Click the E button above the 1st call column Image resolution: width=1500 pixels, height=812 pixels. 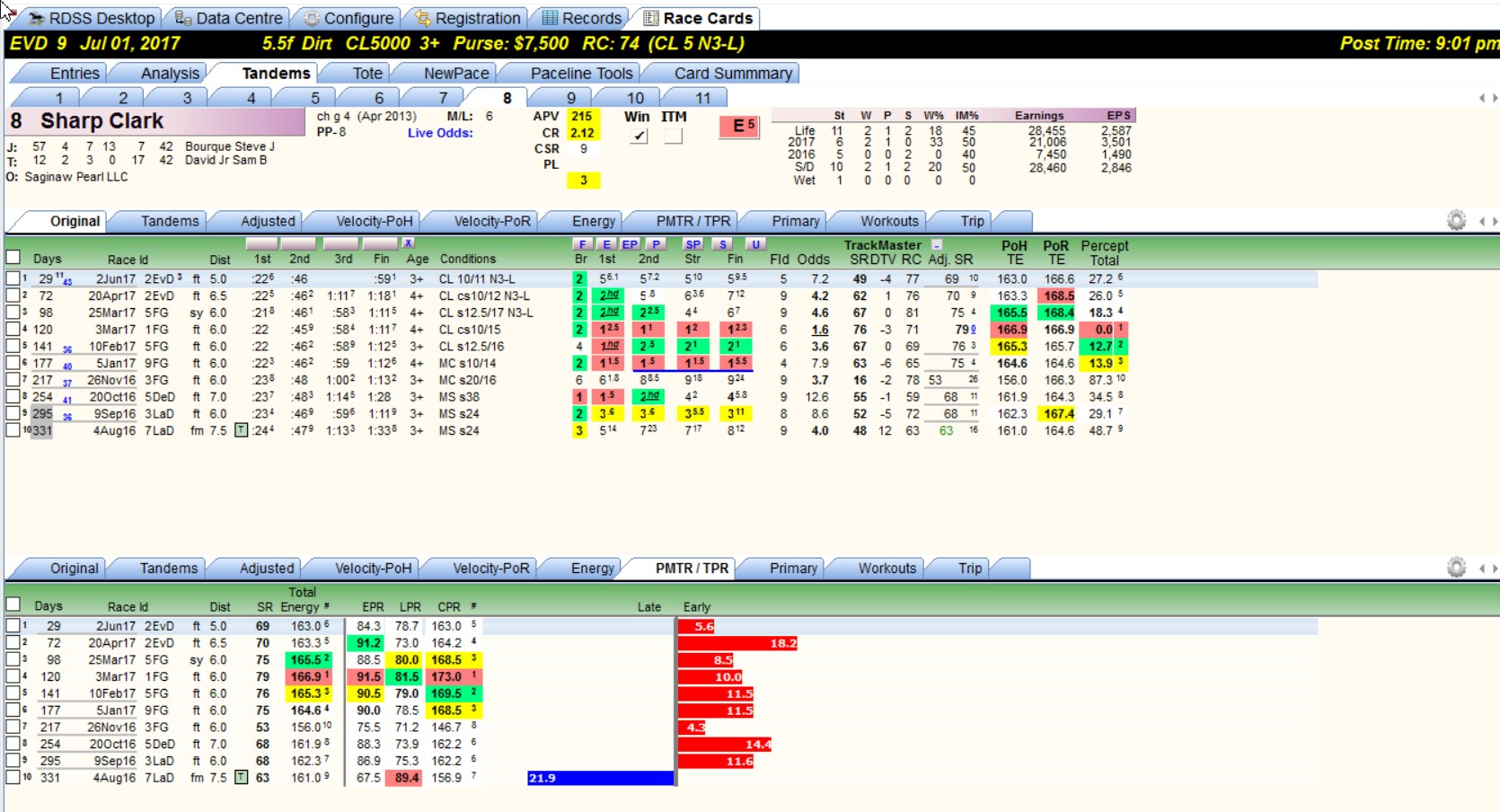tap(606, 244)
